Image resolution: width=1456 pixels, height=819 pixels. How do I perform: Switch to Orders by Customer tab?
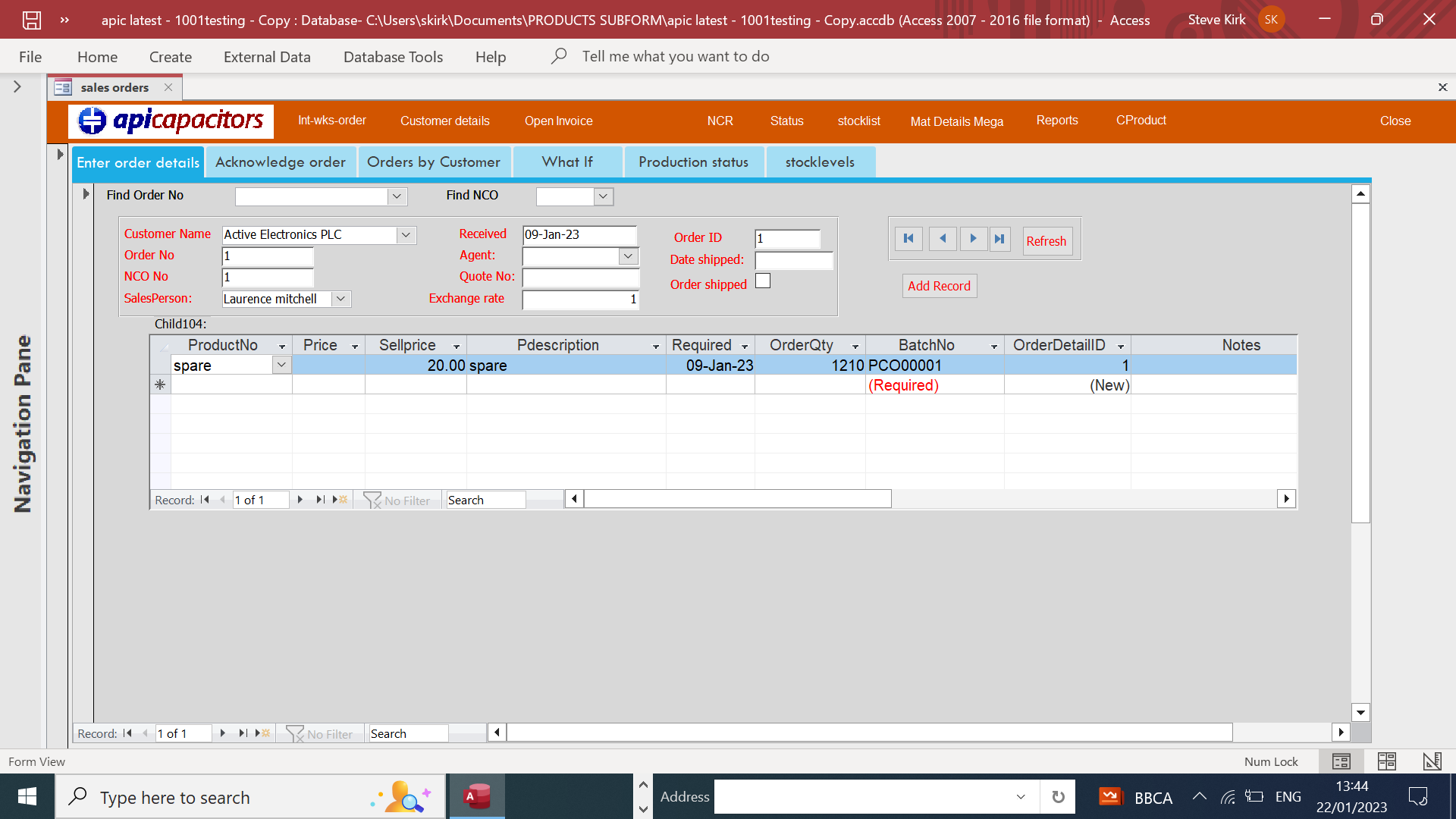click(x=434, y=162)
